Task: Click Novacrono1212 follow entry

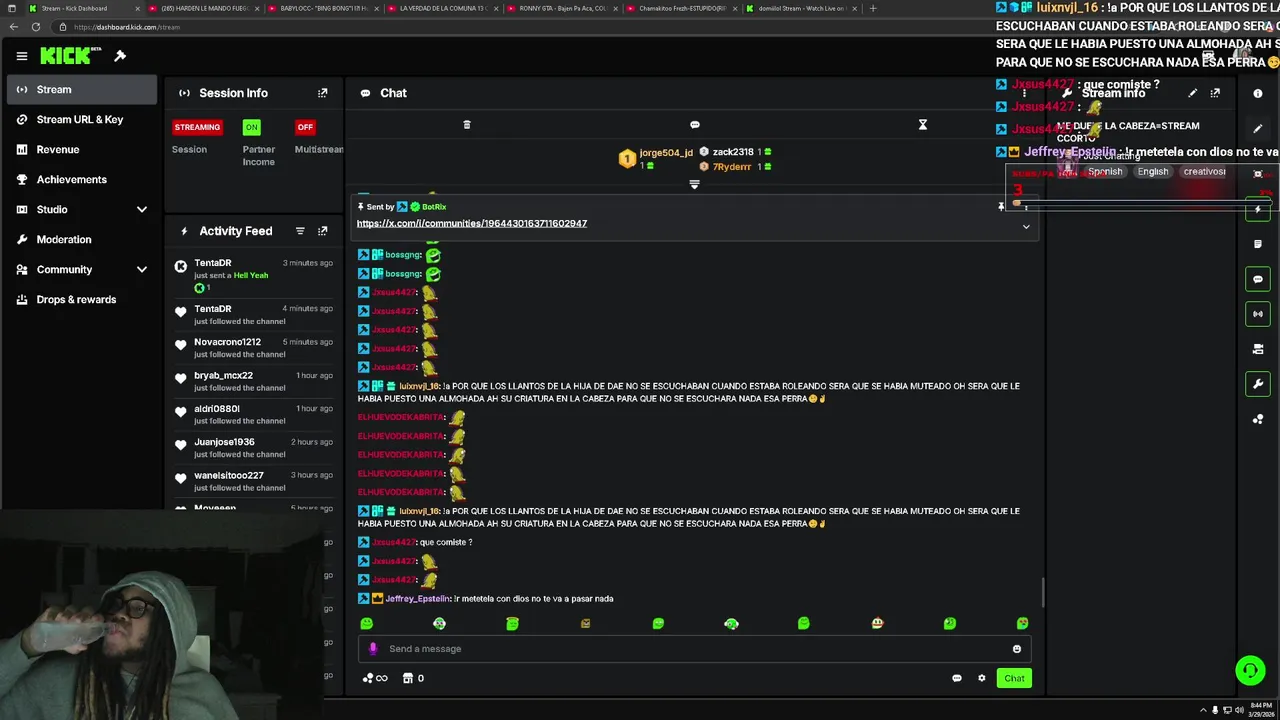Action: (254, 348)
